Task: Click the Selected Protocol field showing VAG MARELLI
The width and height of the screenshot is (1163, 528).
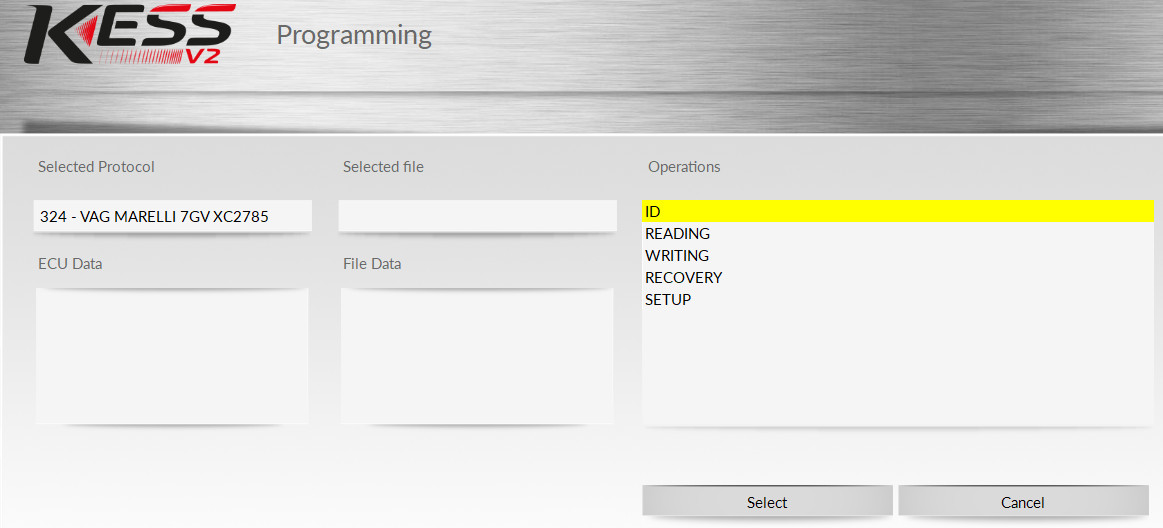Action: pyautogui.click(x=172, y=216)
